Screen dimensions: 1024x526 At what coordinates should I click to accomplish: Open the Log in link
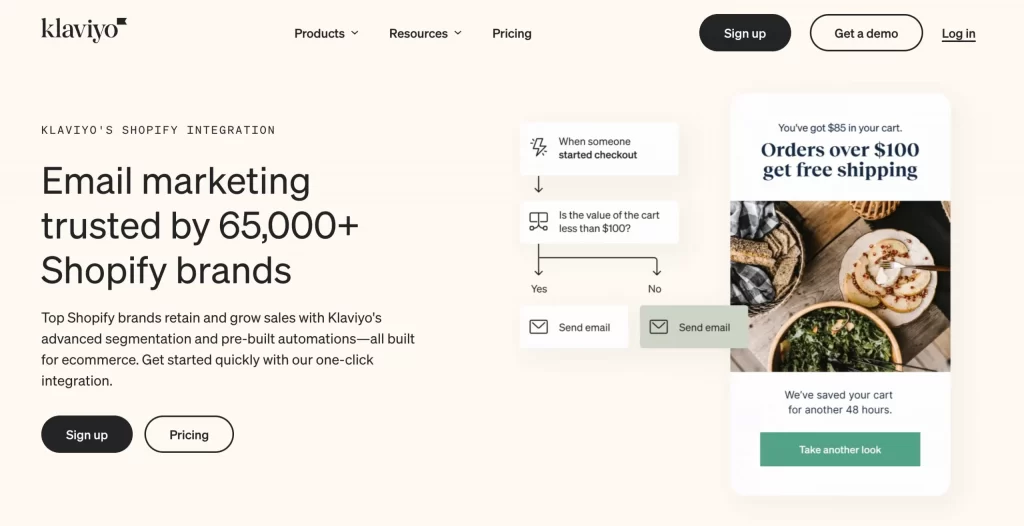959,33
